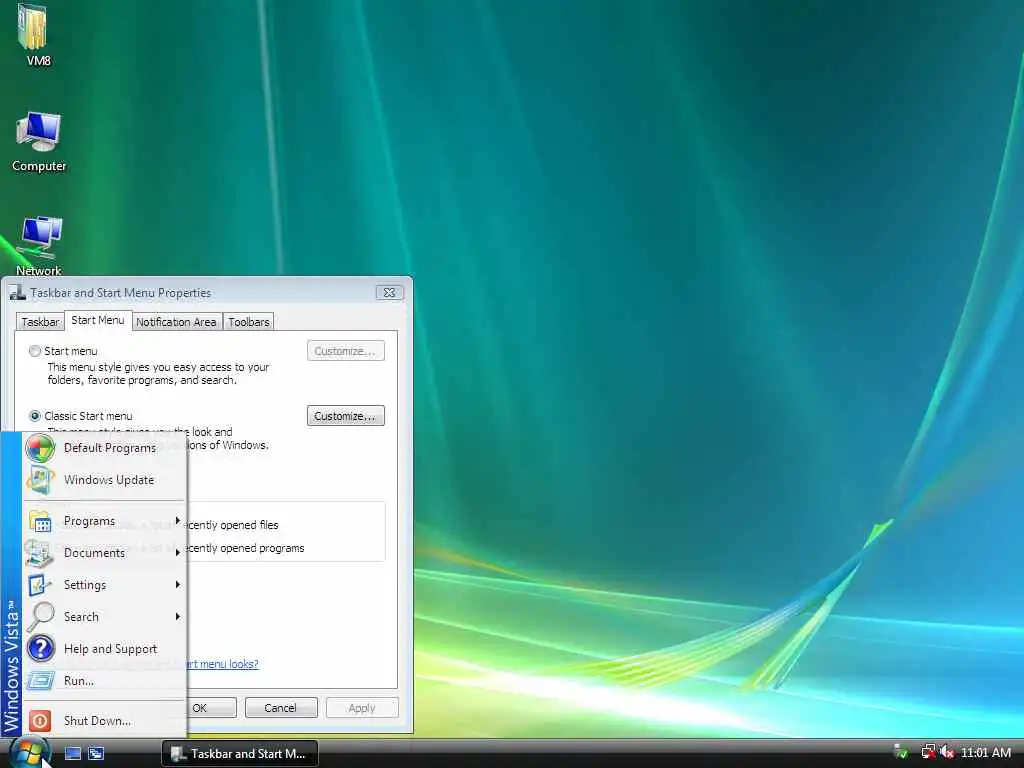
Task: Click the Default Programs icon in Start menu
Action: (x=40, y=448)
